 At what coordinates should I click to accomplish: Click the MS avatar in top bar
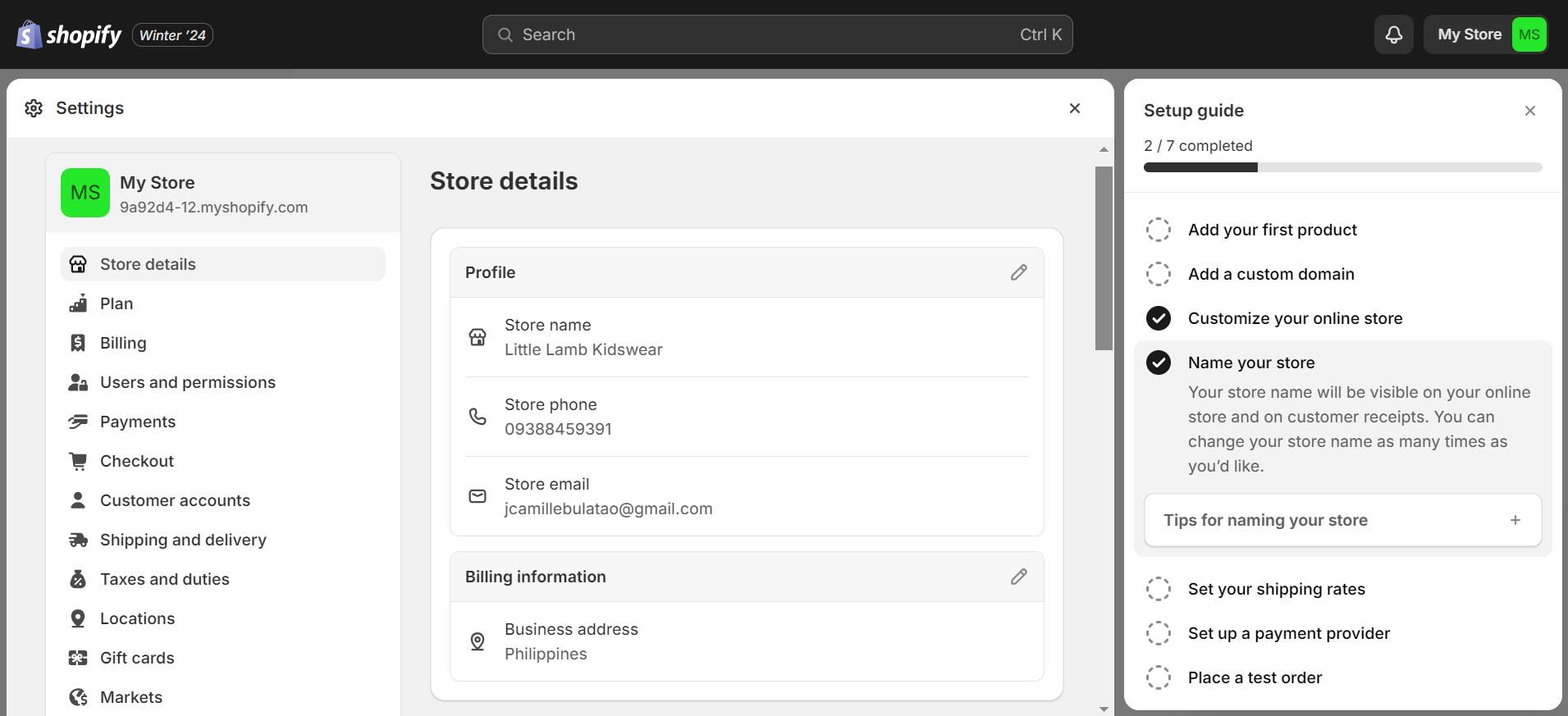tap(1529, 34)
